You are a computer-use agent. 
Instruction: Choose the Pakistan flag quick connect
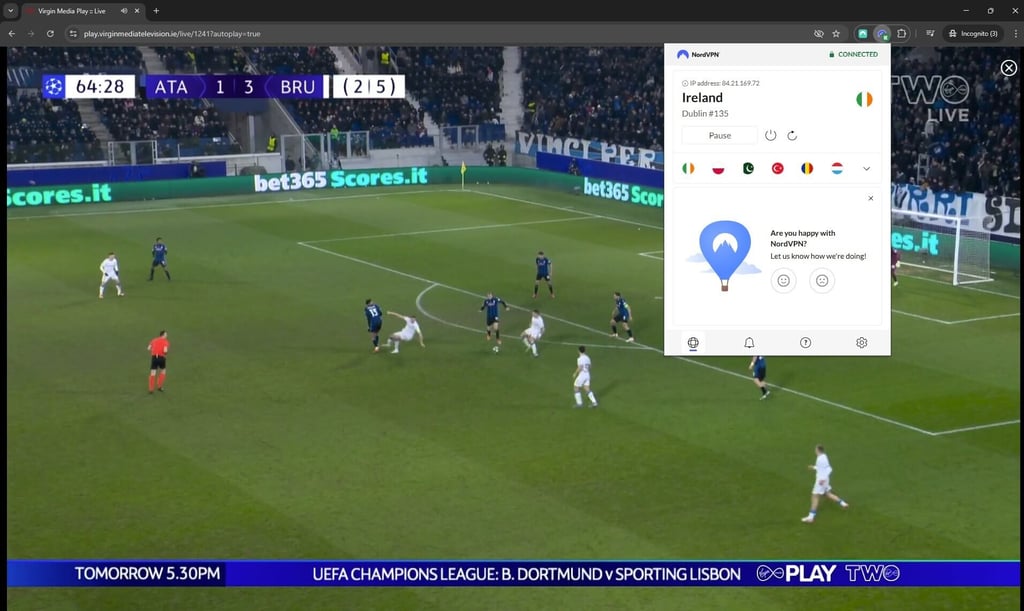[748, 168]
